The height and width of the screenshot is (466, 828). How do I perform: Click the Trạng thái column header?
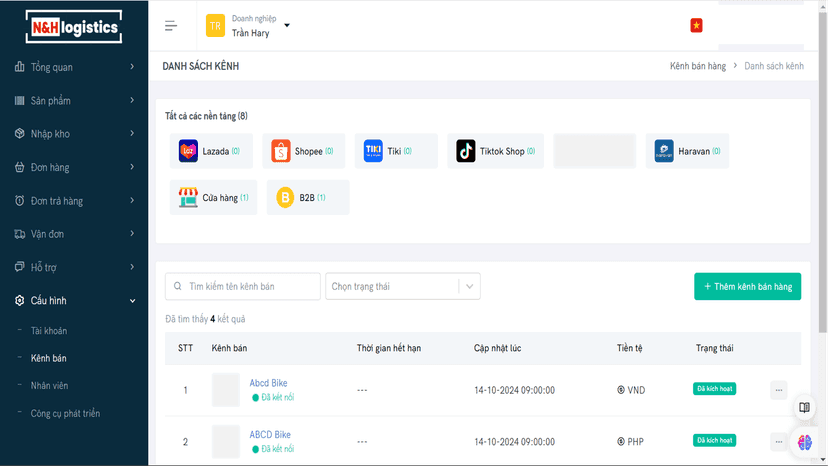[714, 348]
